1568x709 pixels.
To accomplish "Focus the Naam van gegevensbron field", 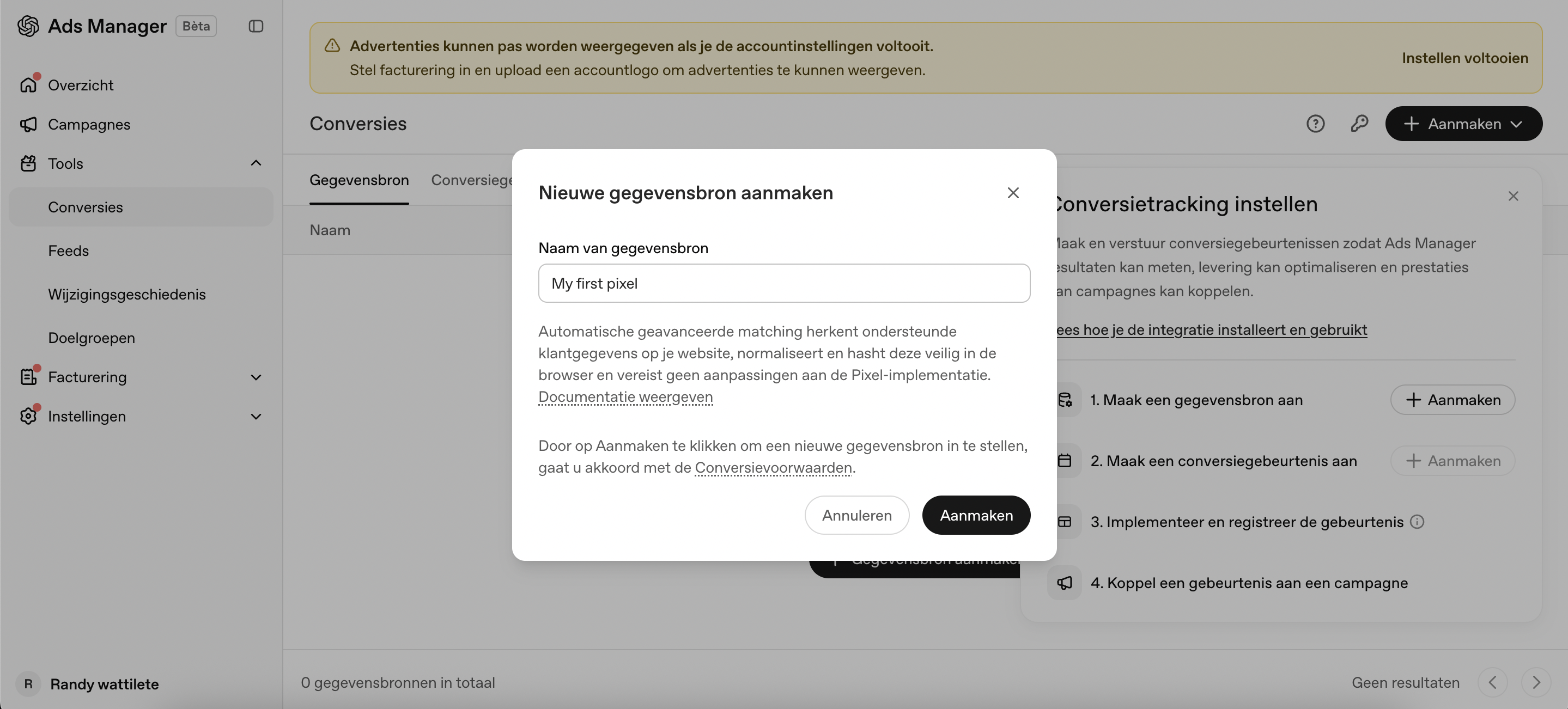I will (784, 283).
